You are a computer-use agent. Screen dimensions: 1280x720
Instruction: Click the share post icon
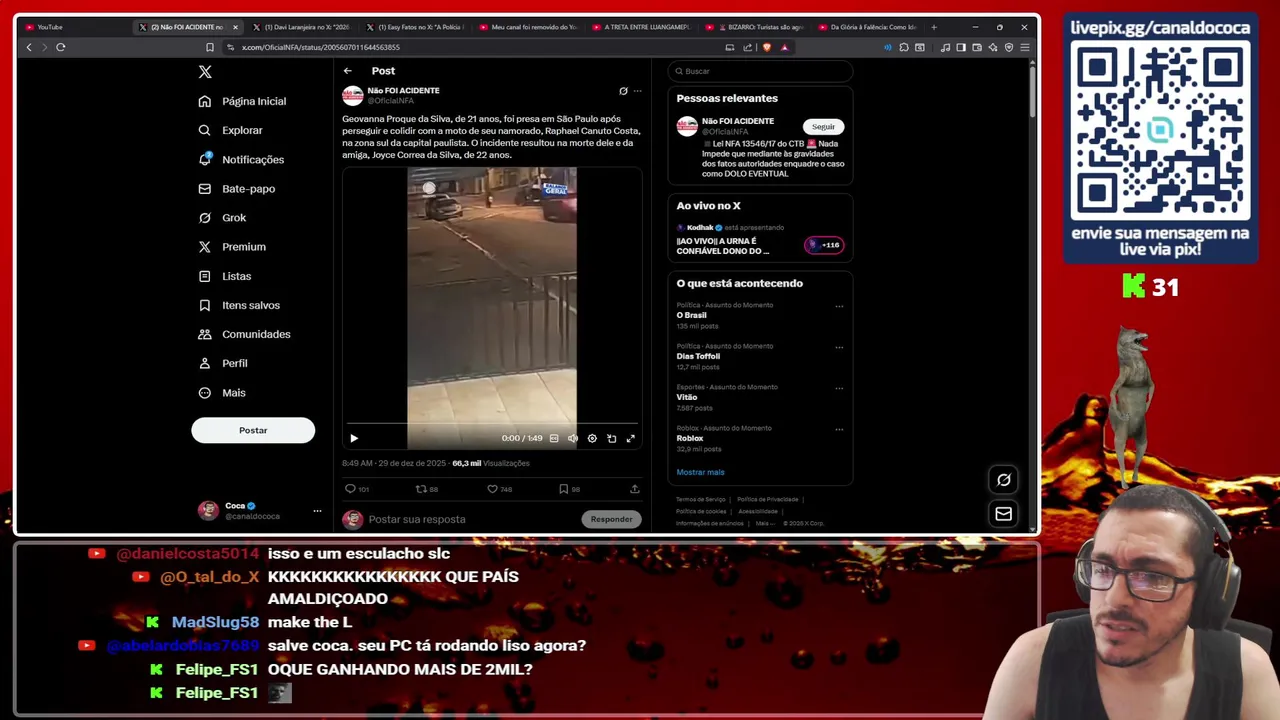pyautogui.click(x=634, y=489)
